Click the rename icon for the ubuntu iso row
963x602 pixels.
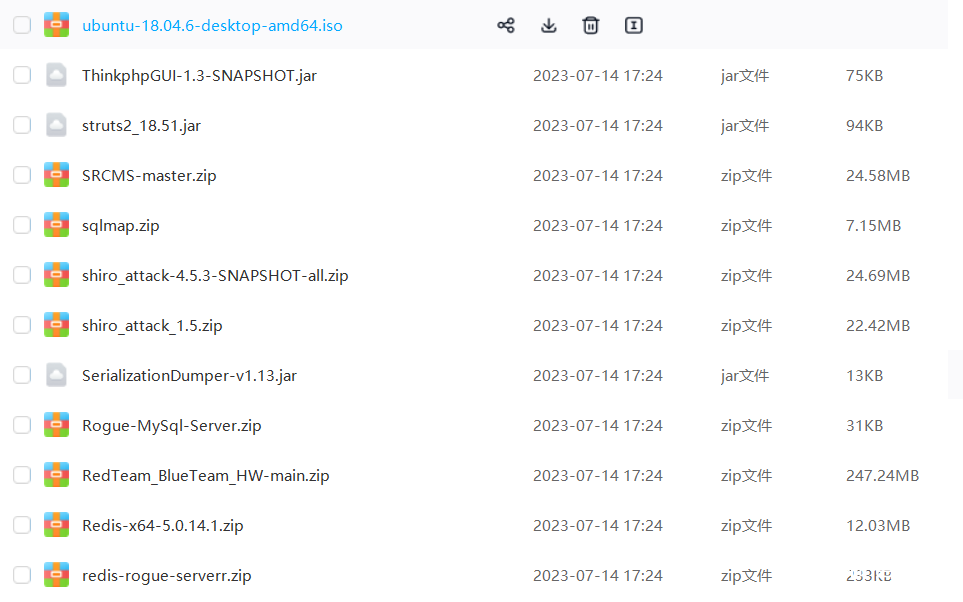click(633, 25)
